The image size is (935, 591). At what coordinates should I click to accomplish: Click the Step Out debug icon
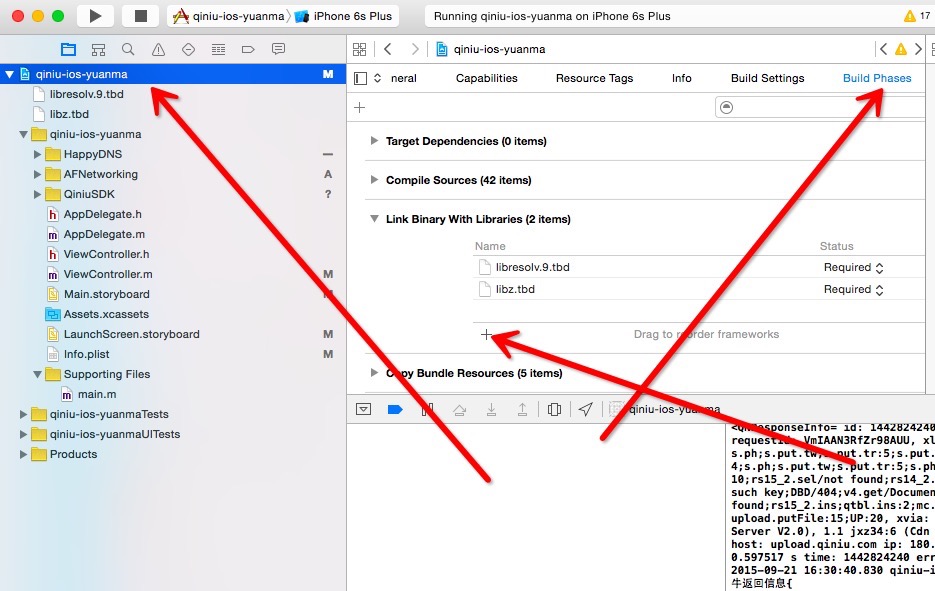click(522, 409)
